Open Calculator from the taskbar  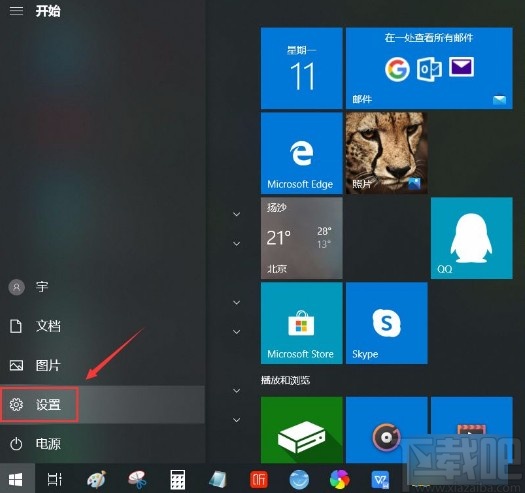[x=177, y=480]
